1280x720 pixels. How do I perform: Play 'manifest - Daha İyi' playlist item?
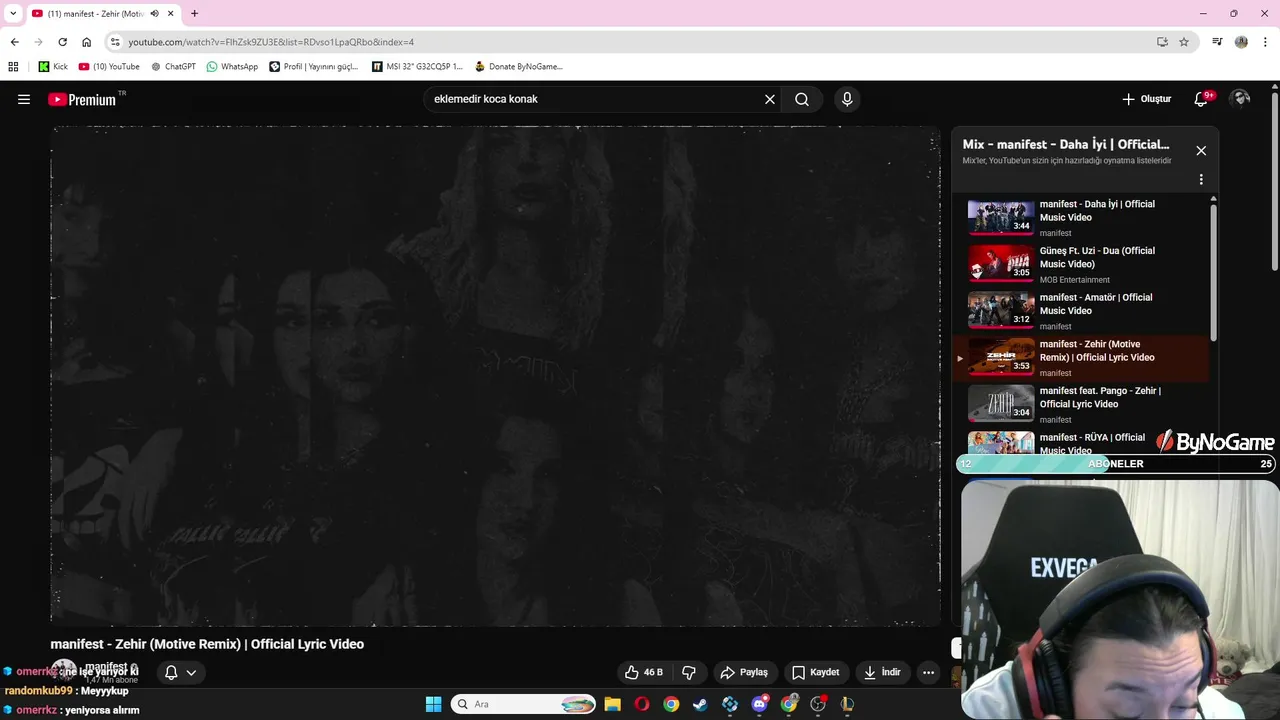(x=1084, y=217)
